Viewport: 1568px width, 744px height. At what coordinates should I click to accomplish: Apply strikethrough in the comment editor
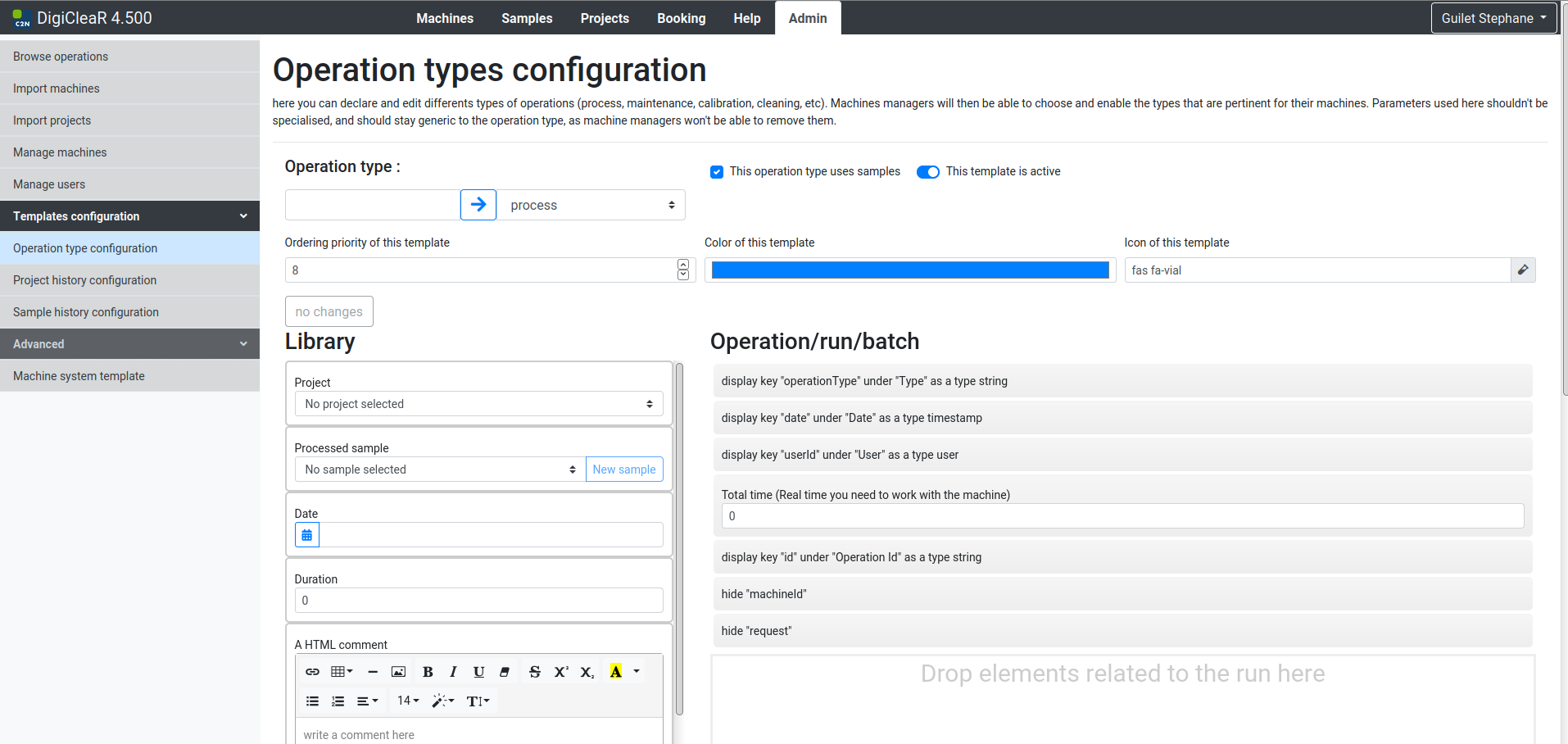point(535,672)
